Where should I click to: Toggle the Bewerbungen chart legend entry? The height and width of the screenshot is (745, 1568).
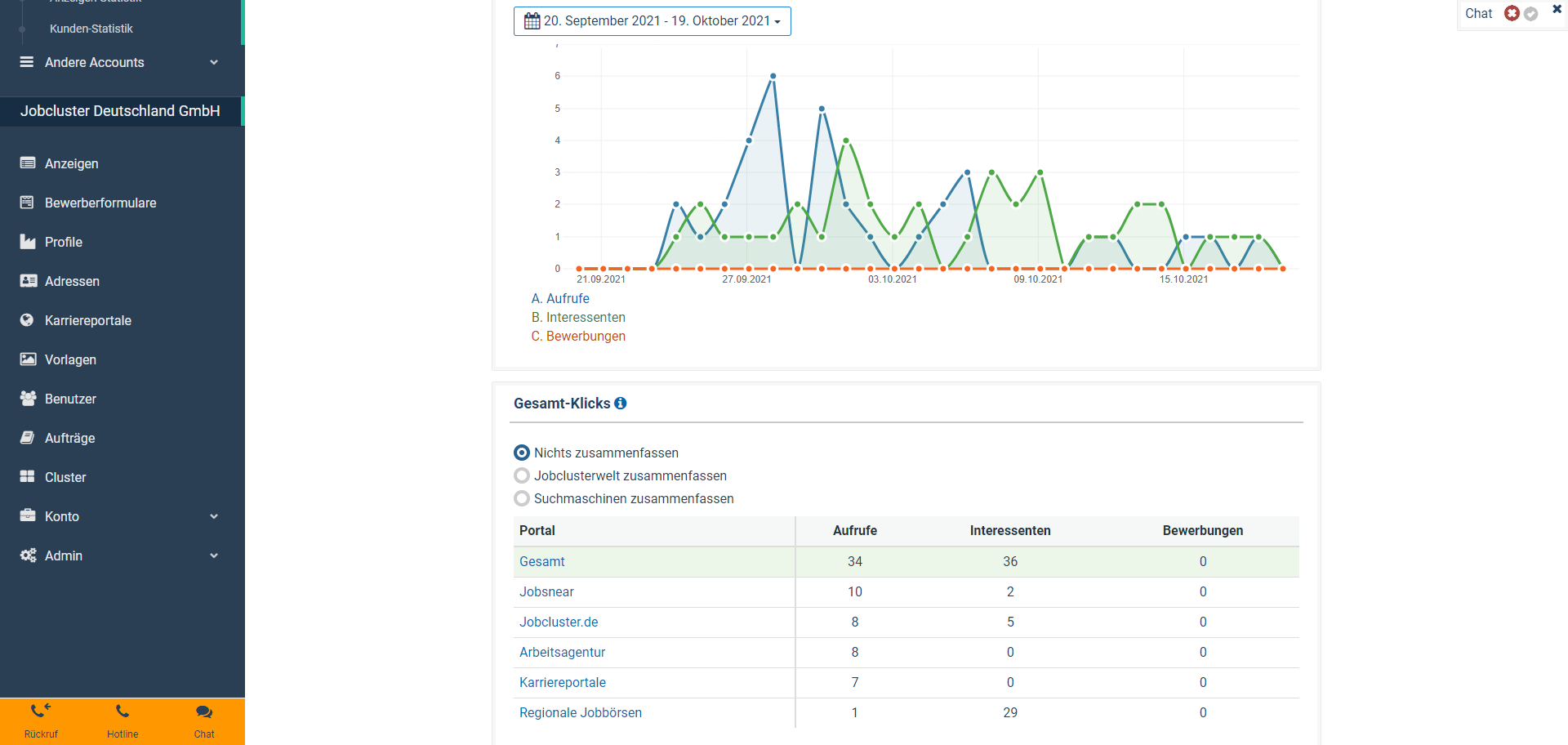[x=578, y=337]
